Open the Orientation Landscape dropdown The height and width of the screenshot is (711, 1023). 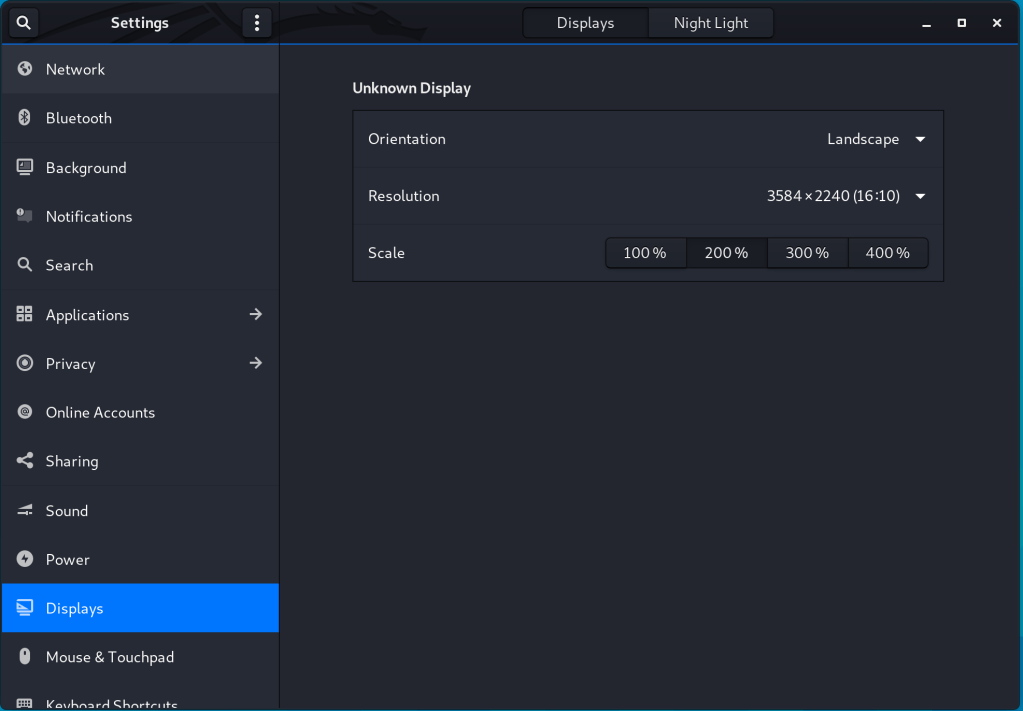pos(875,139)
